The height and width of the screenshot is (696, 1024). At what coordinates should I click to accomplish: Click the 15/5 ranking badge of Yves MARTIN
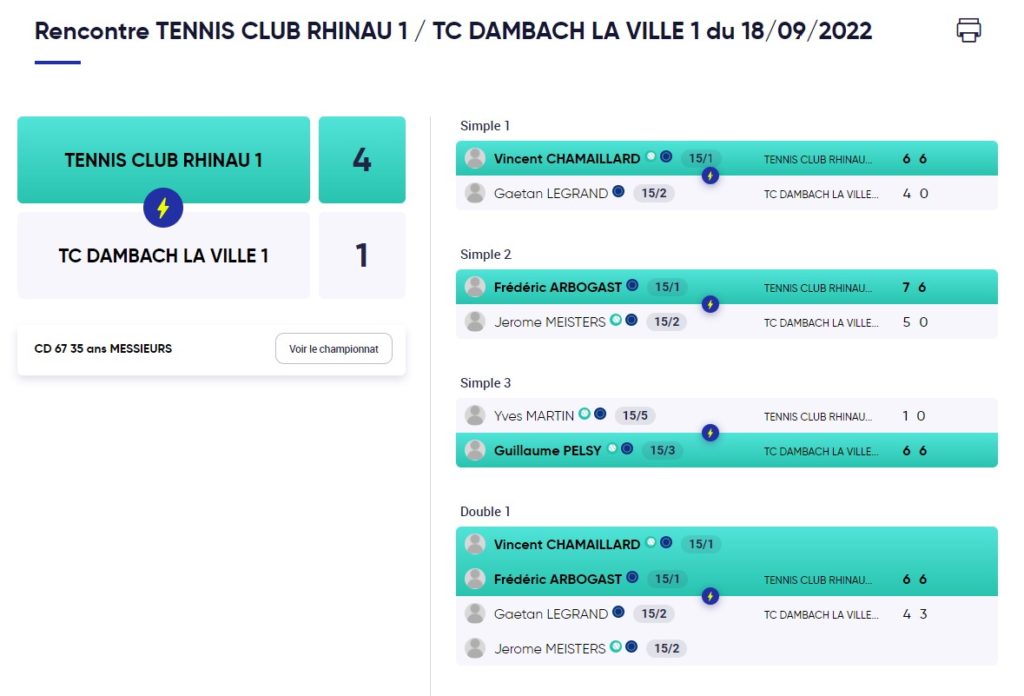(x=635, y=415)
